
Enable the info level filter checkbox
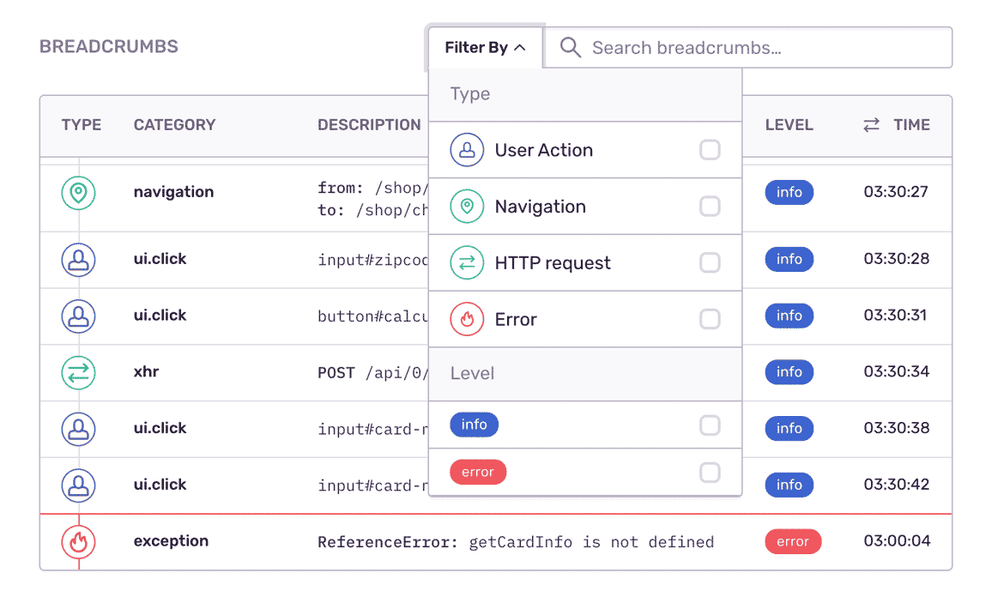pos(710,424)
